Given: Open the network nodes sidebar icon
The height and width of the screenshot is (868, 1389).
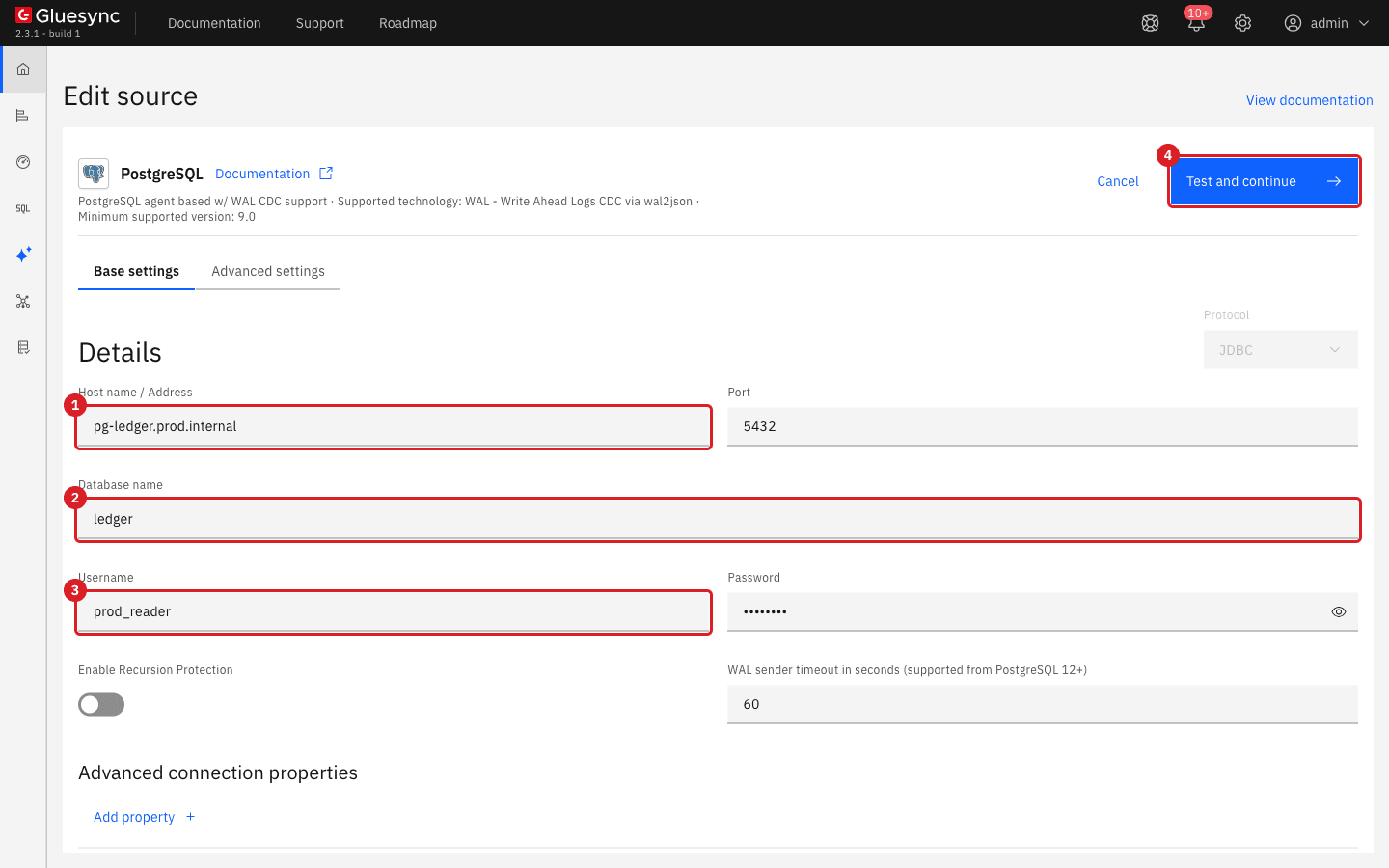Looking at the screenshot, I should click(23, 301).
